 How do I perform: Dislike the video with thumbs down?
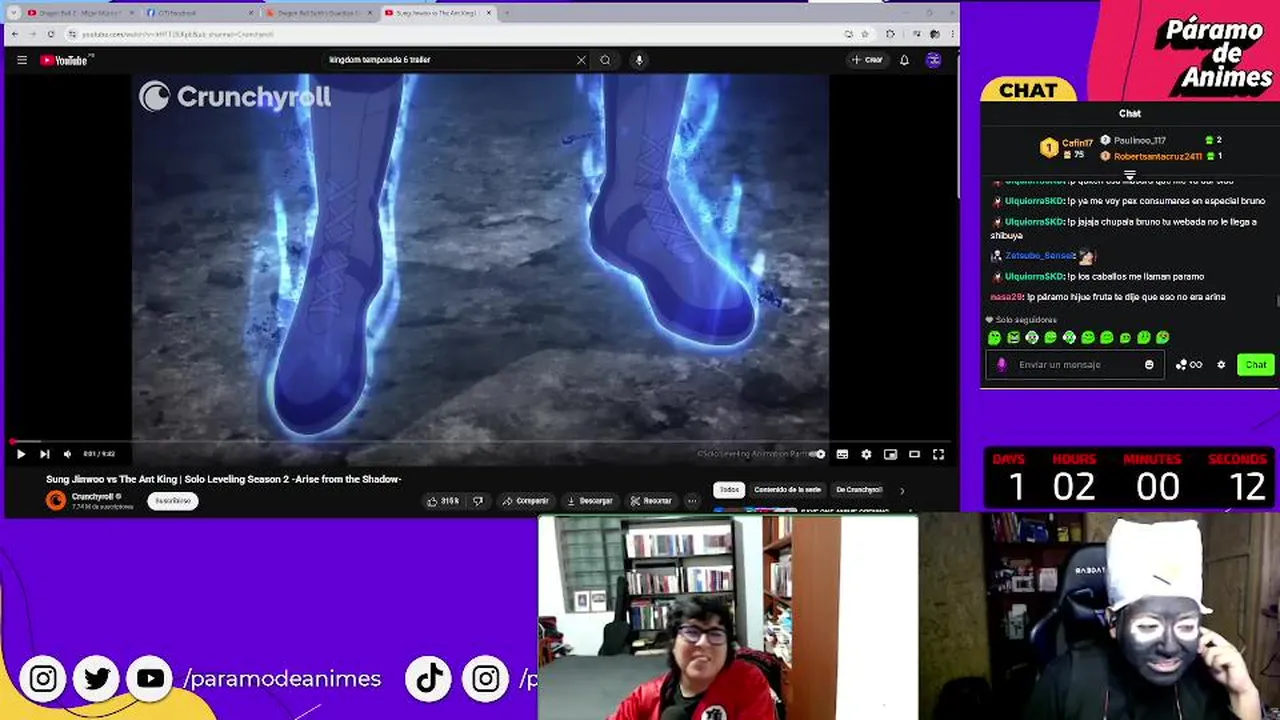pyautogui.click(x=478, y=501)
